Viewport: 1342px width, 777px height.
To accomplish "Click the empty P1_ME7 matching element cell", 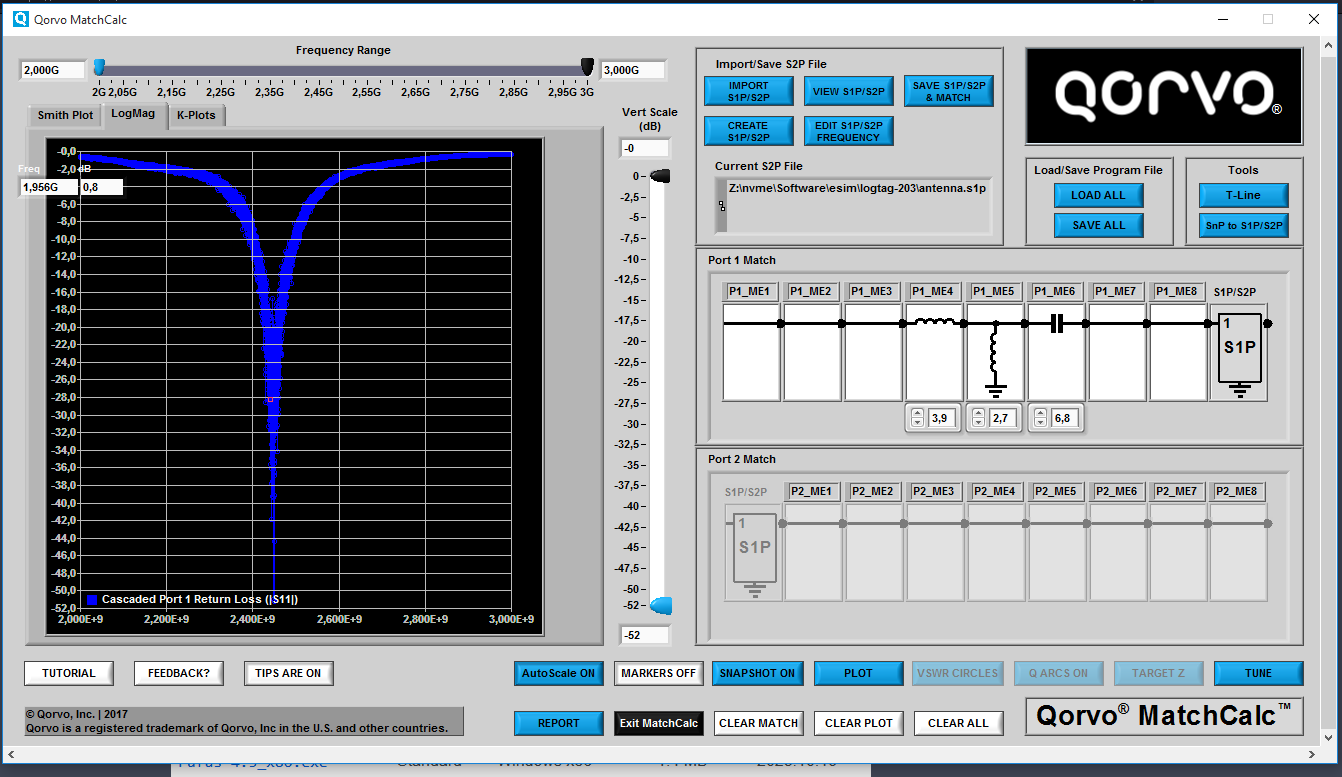I will tap(1117, 352).
